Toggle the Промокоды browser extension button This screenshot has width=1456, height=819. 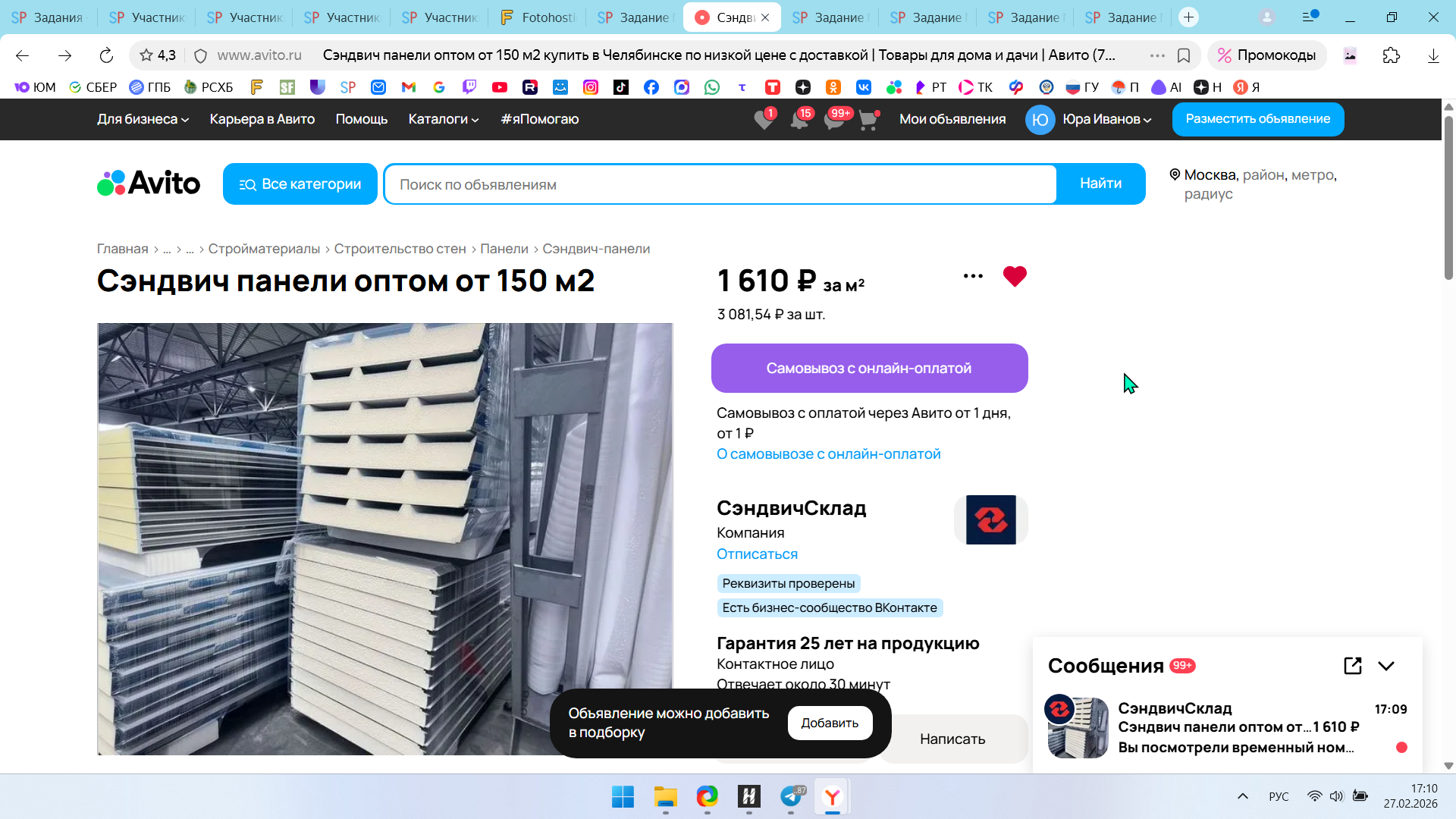(x=1266, y=55)
